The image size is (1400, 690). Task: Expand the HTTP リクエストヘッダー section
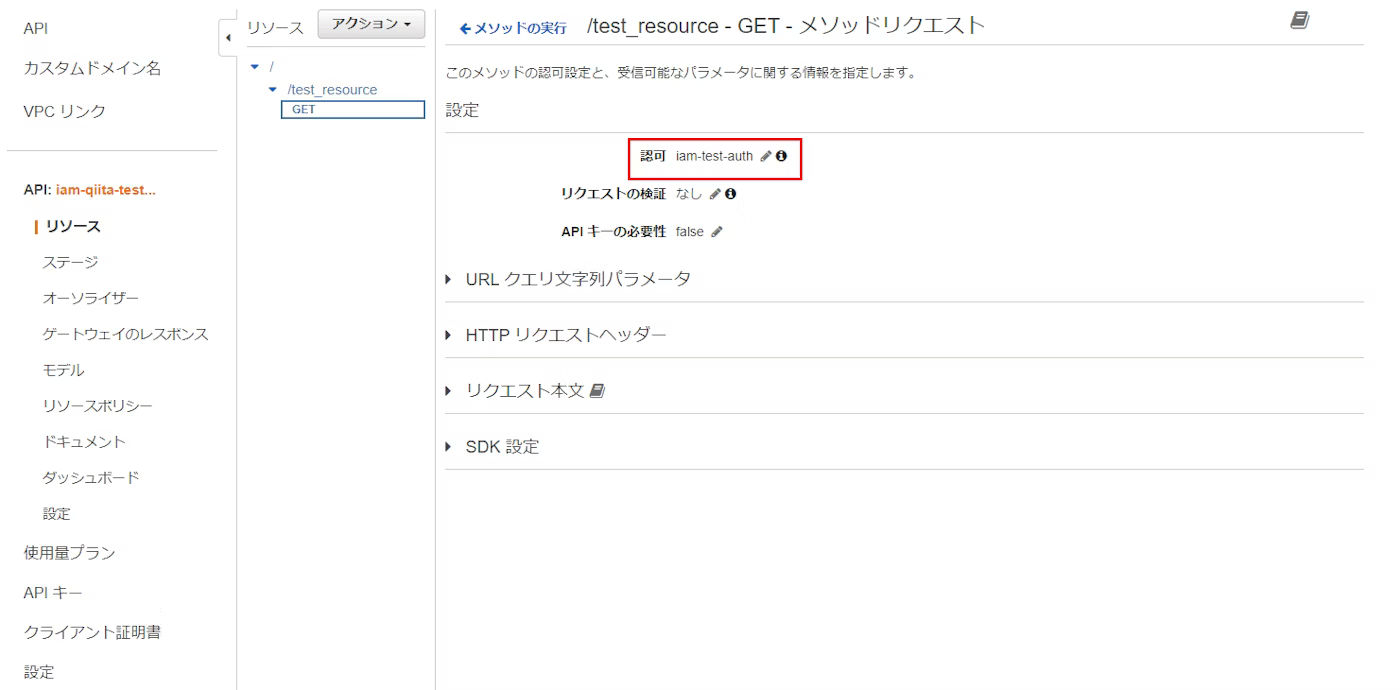point(565,335)
